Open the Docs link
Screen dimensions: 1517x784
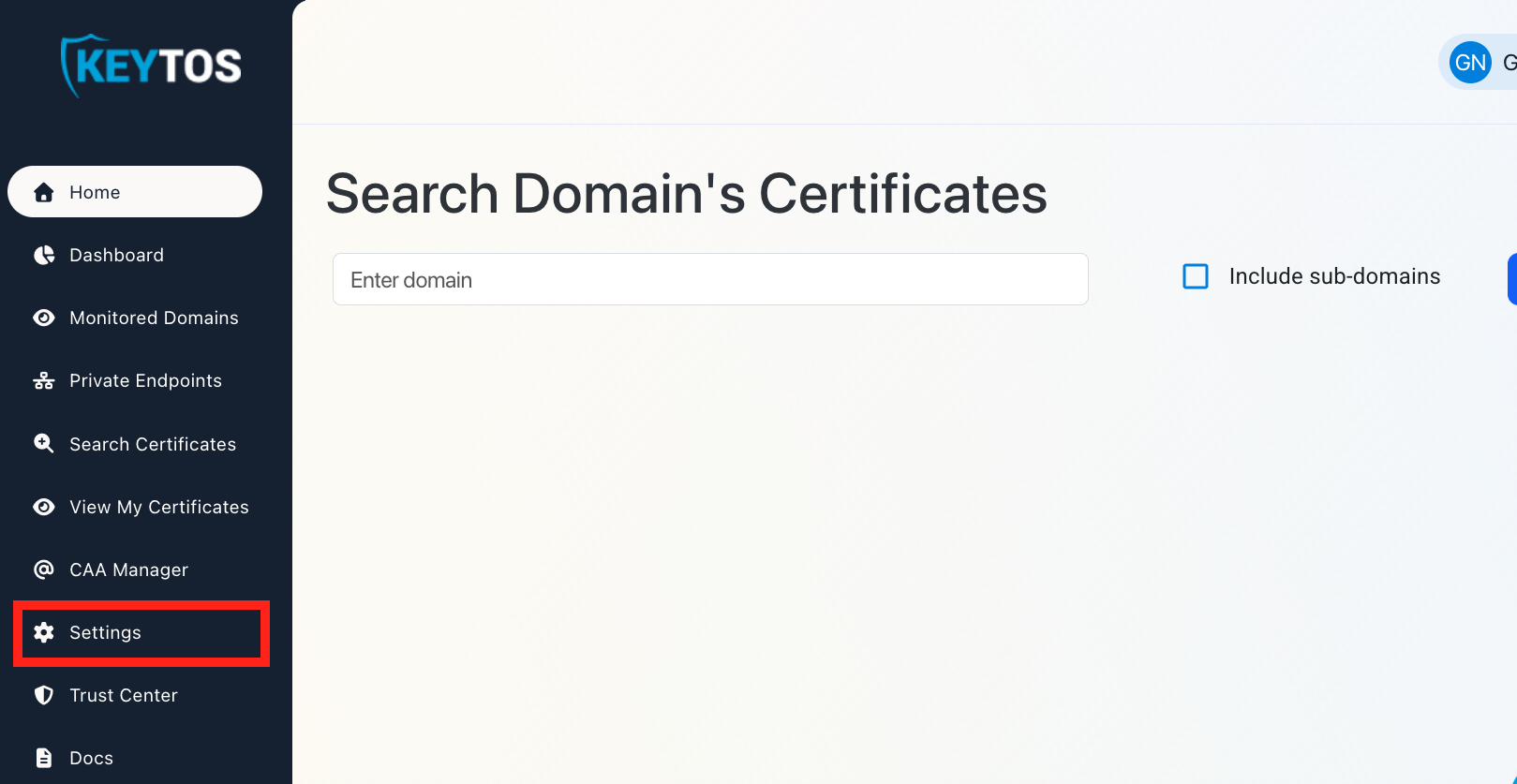click(91, 758)
